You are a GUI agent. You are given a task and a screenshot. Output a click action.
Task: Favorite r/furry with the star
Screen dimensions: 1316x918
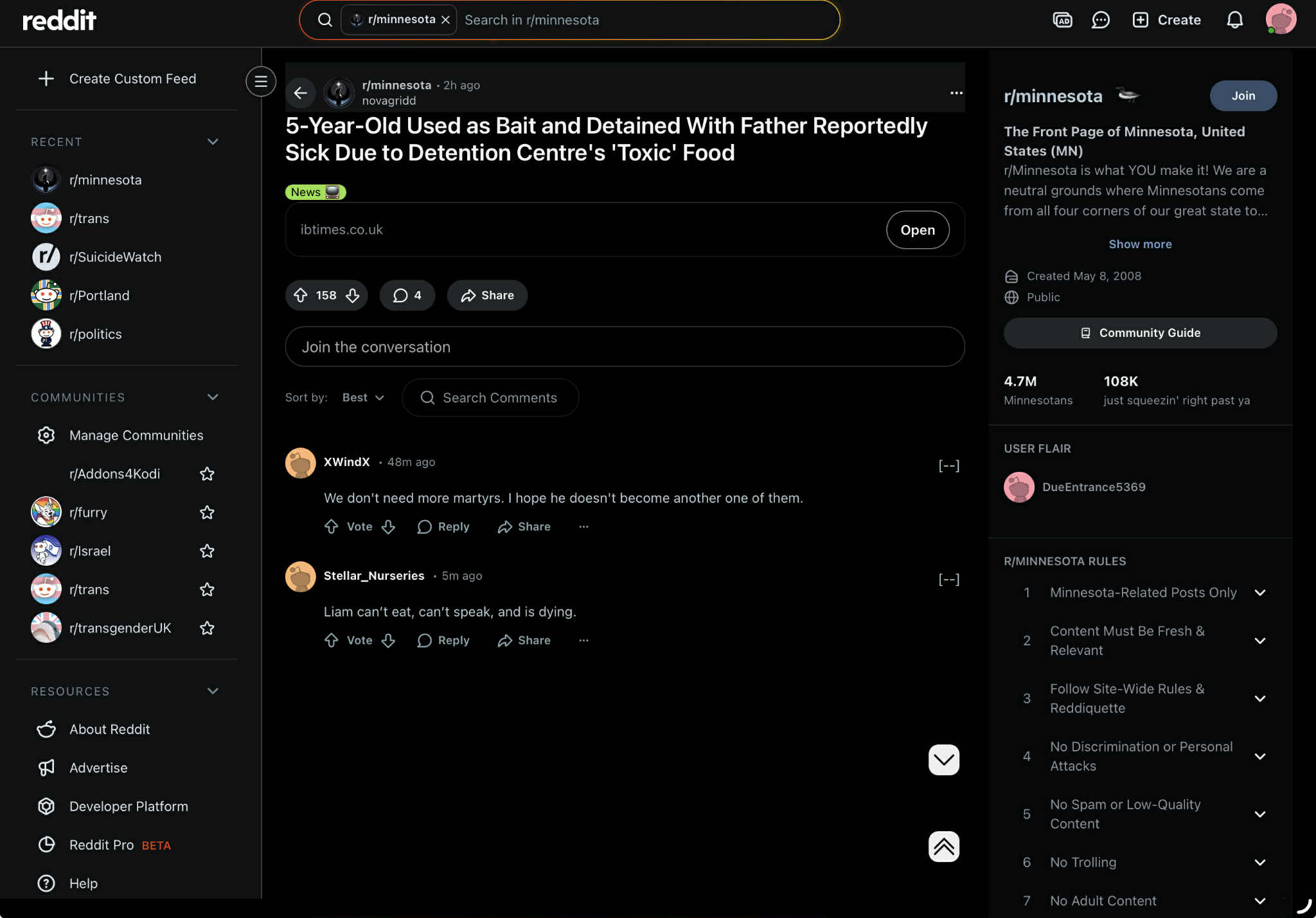tap(207, 512)
